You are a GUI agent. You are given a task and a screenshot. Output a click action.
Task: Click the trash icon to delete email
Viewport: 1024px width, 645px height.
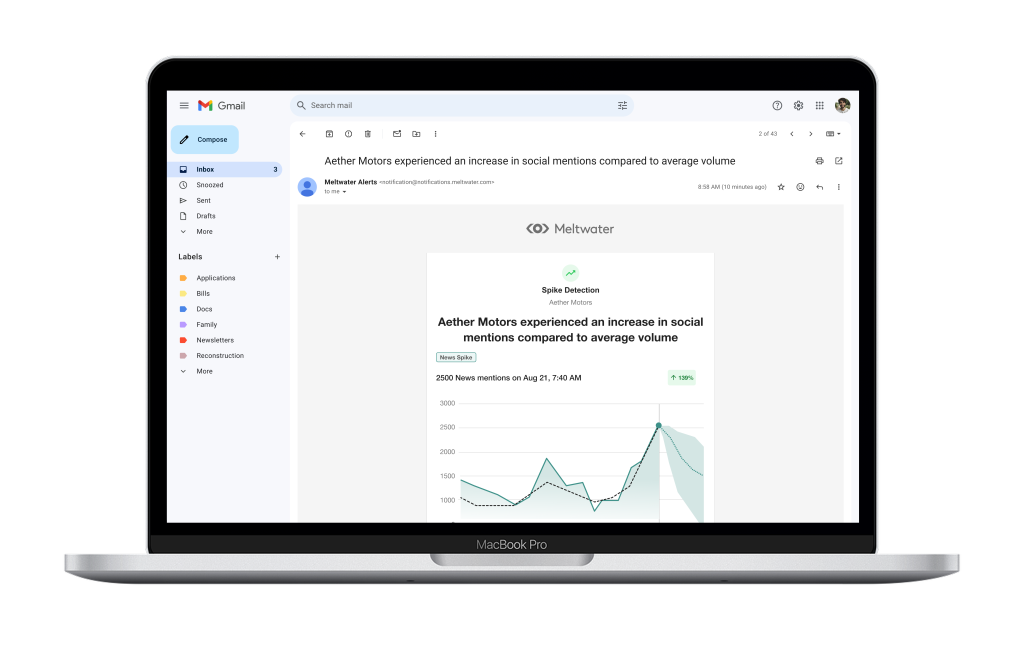[367, 134]
